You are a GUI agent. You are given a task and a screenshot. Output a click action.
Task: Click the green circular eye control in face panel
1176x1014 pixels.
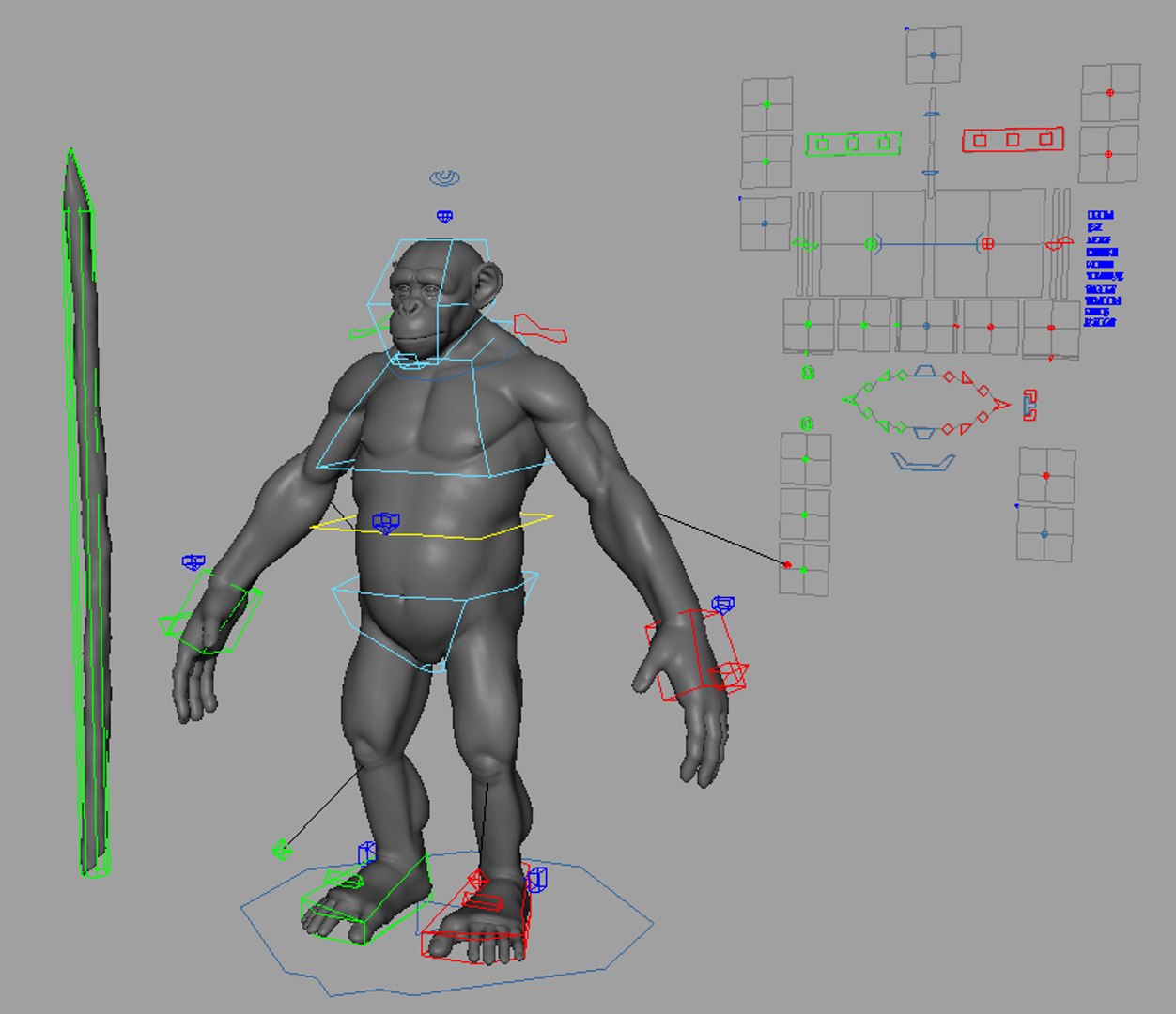(871, 244)
